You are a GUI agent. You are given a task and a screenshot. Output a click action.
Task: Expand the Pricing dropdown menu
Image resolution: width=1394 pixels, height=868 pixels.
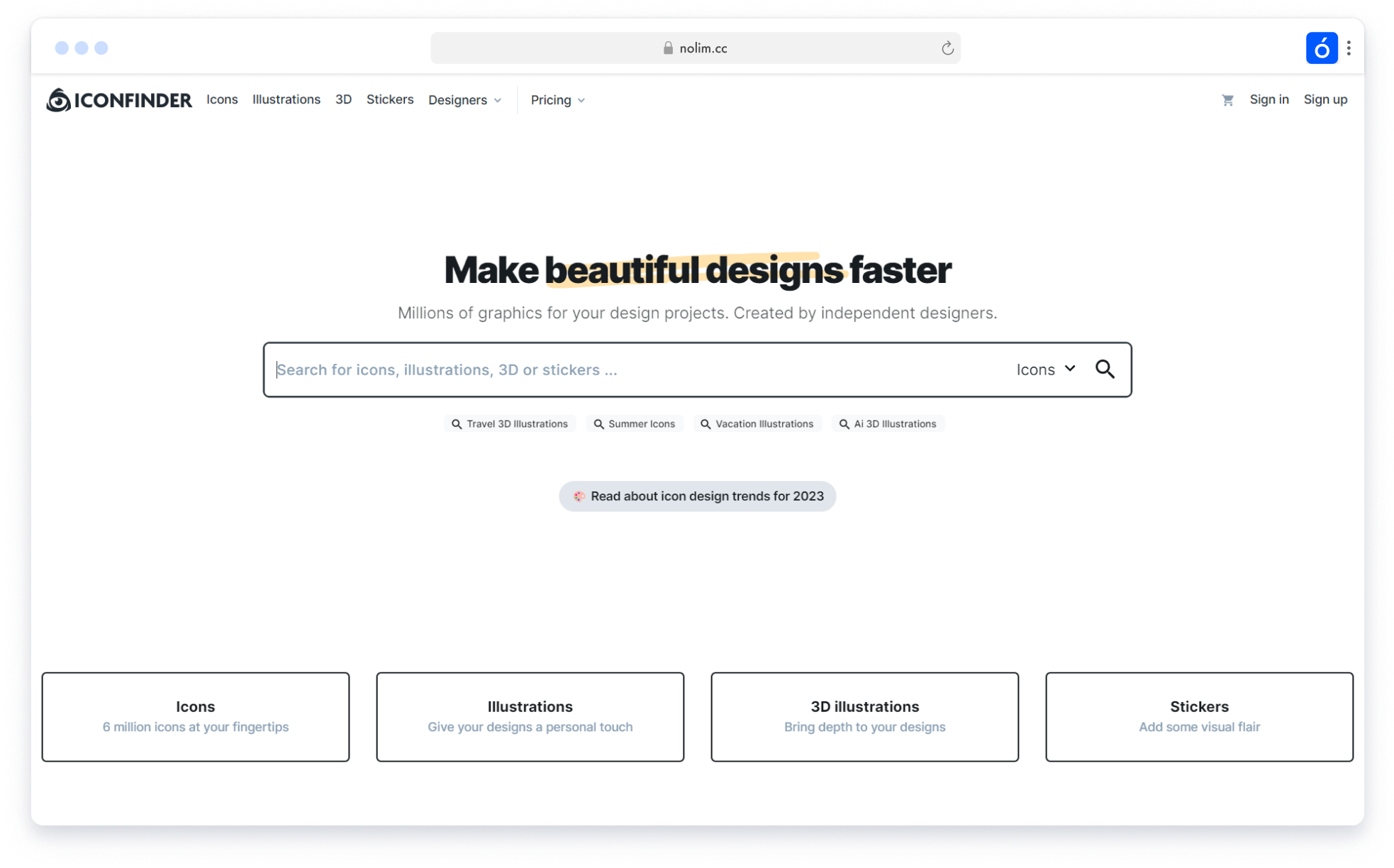tap(557, 100)
